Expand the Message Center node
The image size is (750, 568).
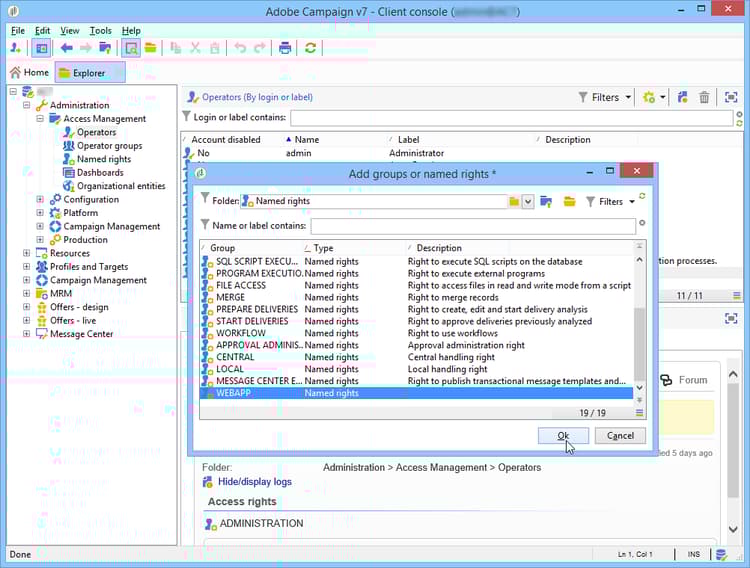27,334
